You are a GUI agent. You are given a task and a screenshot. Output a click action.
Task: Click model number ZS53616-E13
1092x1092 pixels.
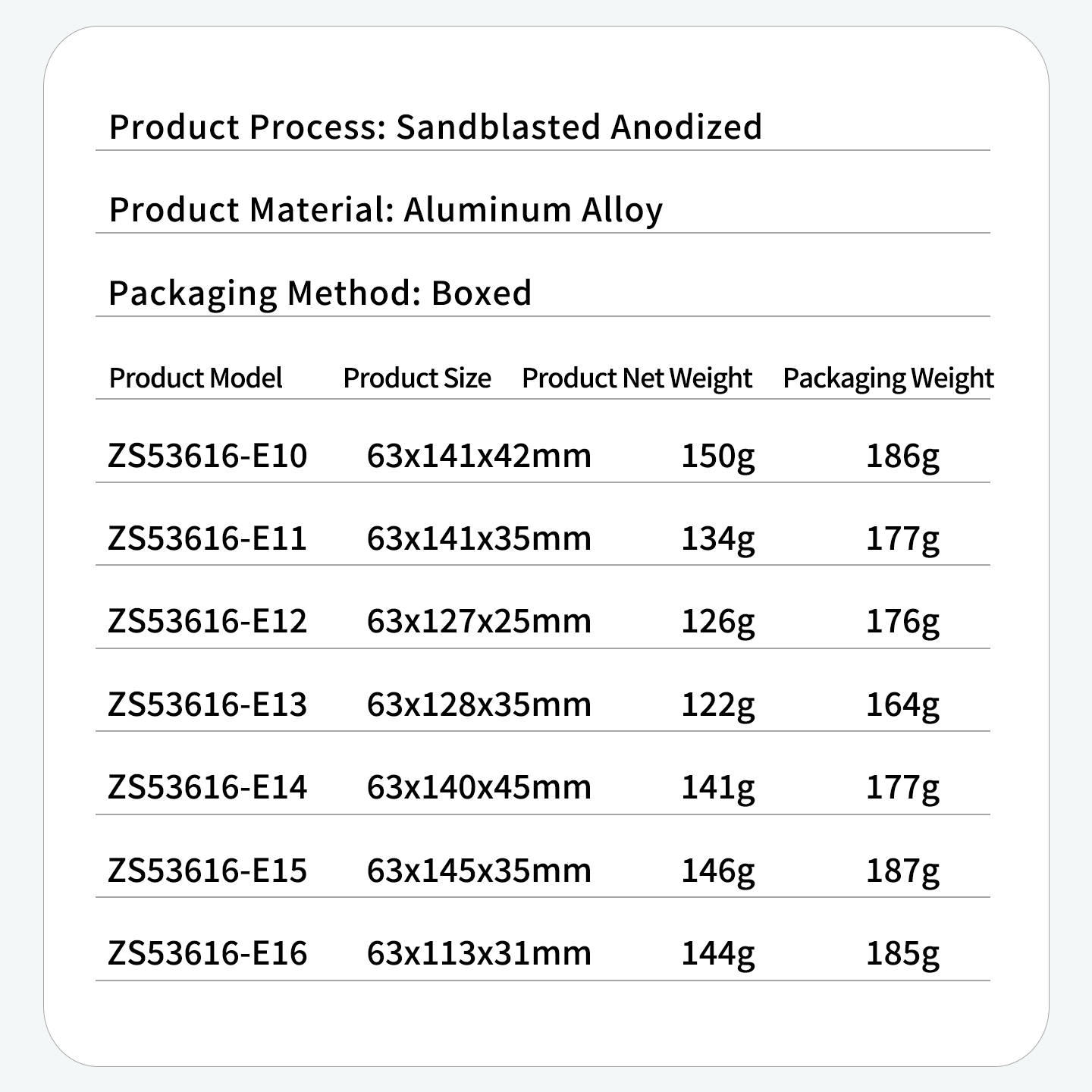point(208,704)
